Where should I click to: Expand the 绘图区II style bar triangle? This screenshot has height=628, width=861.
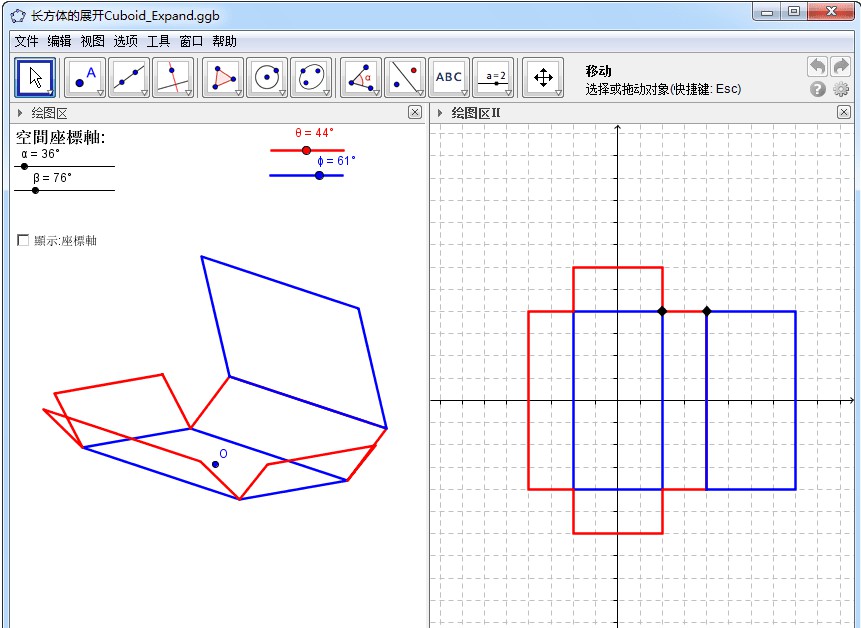click(440, 113)
